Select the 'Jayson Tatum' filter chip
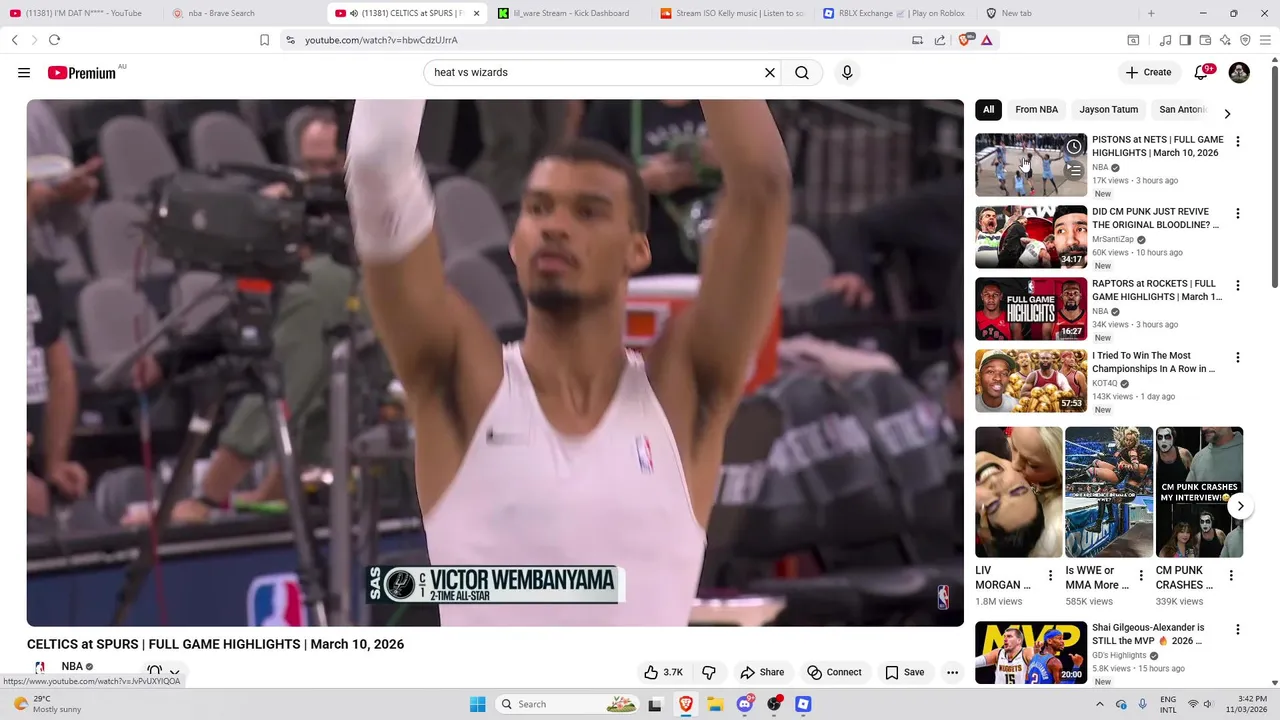The height and width of the screenshot is (720, 1280). tap(1109, 110)
